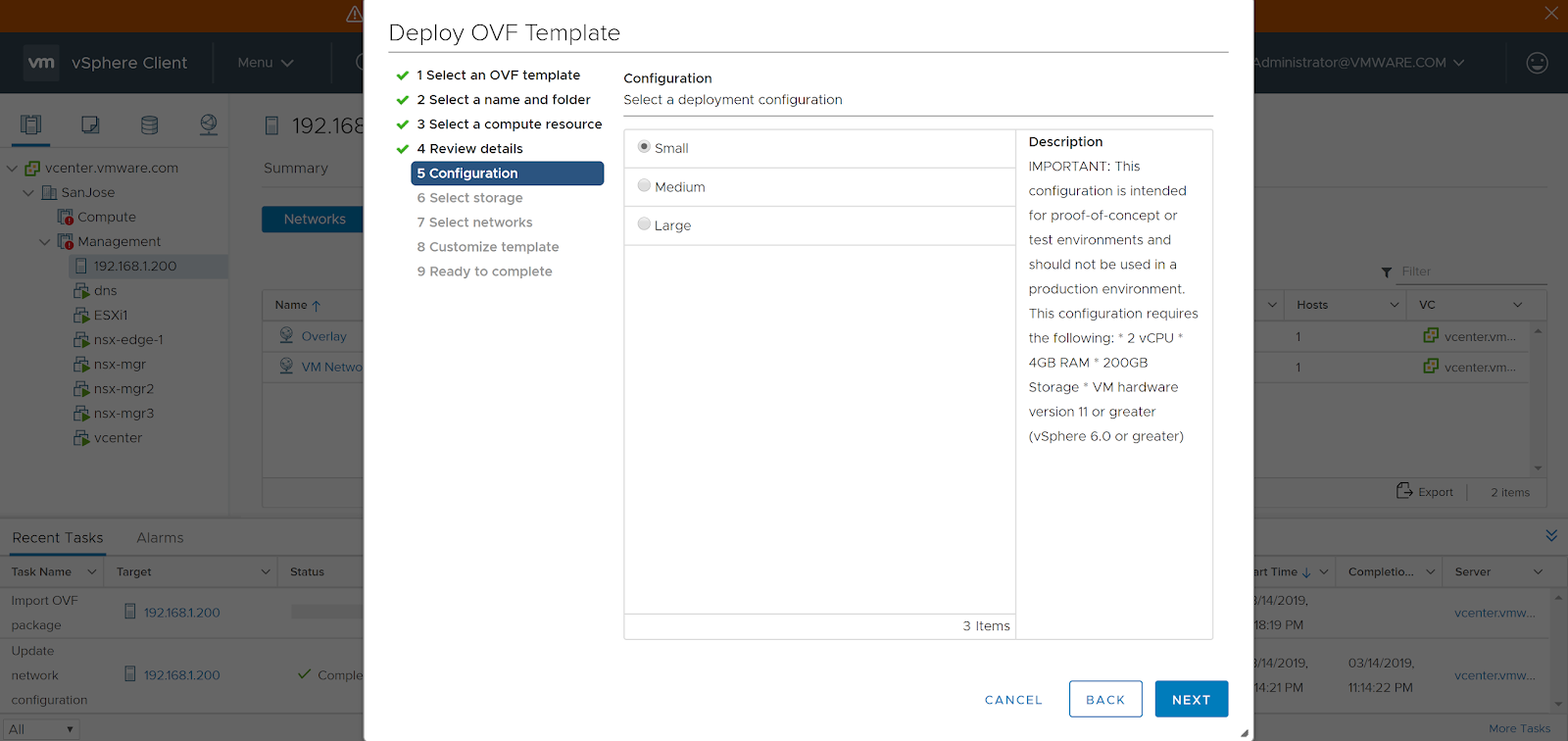Click the Import OVF task progress bar
This screenshot has width=1568, height=741.
point(326,612)
